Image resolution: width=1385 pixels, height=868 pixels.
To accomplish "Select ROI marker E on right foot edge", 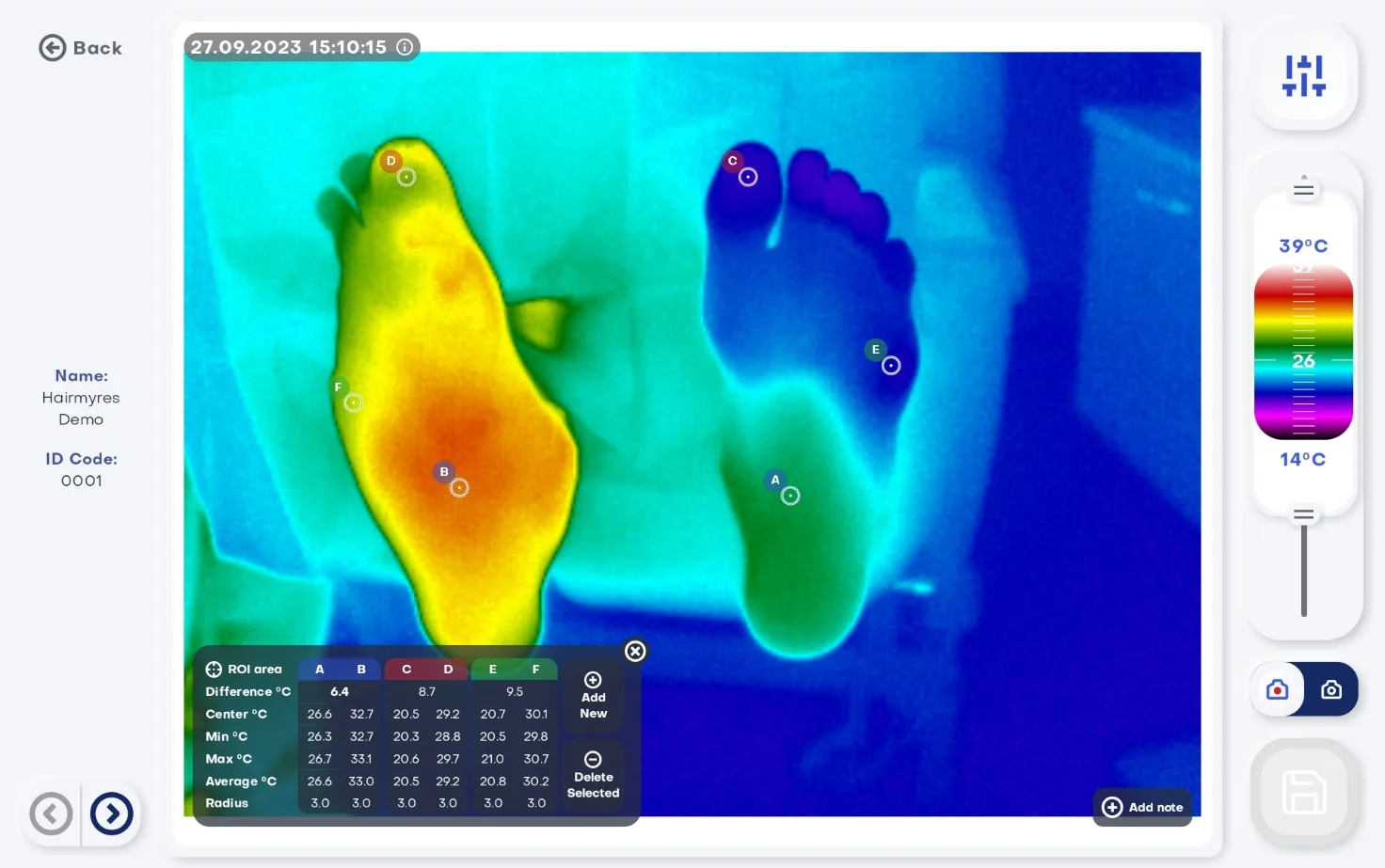I will [891, 365].
